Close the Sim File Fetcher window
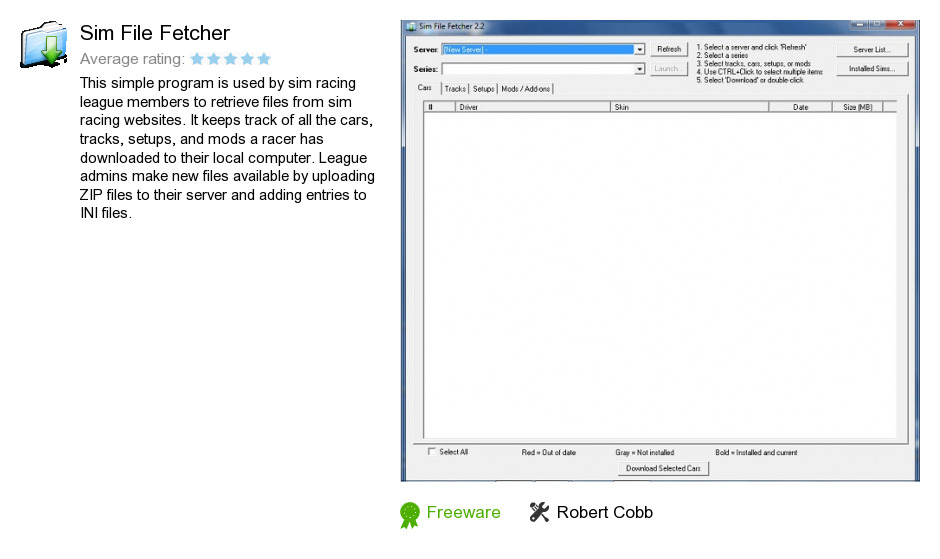This screenshot has width=940, height=559. tap(901, 25)
